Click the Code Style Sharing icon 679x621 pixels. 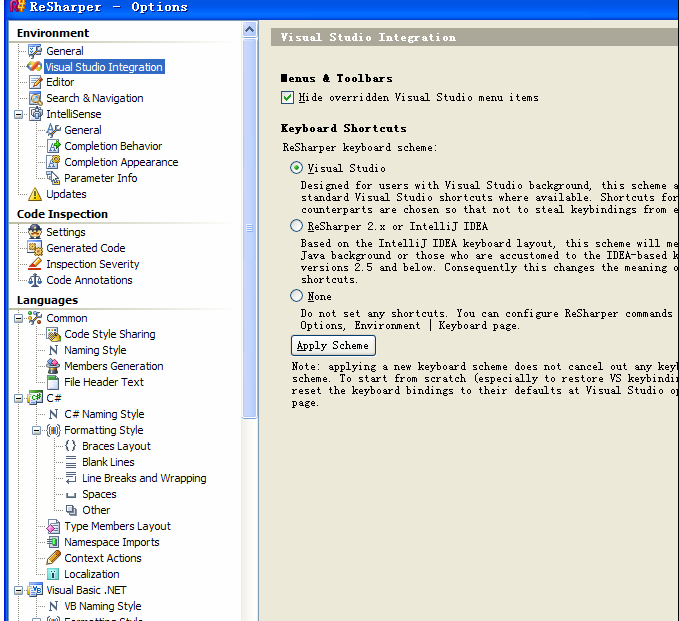(x=53, y=334)
